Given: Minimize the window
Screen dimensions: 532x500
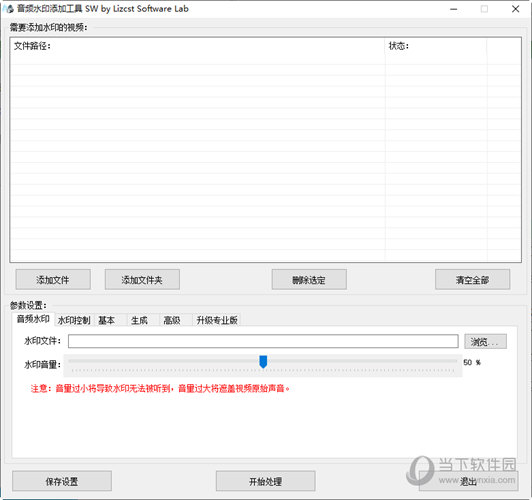Looking at the screenshot, I should [454, 9].
